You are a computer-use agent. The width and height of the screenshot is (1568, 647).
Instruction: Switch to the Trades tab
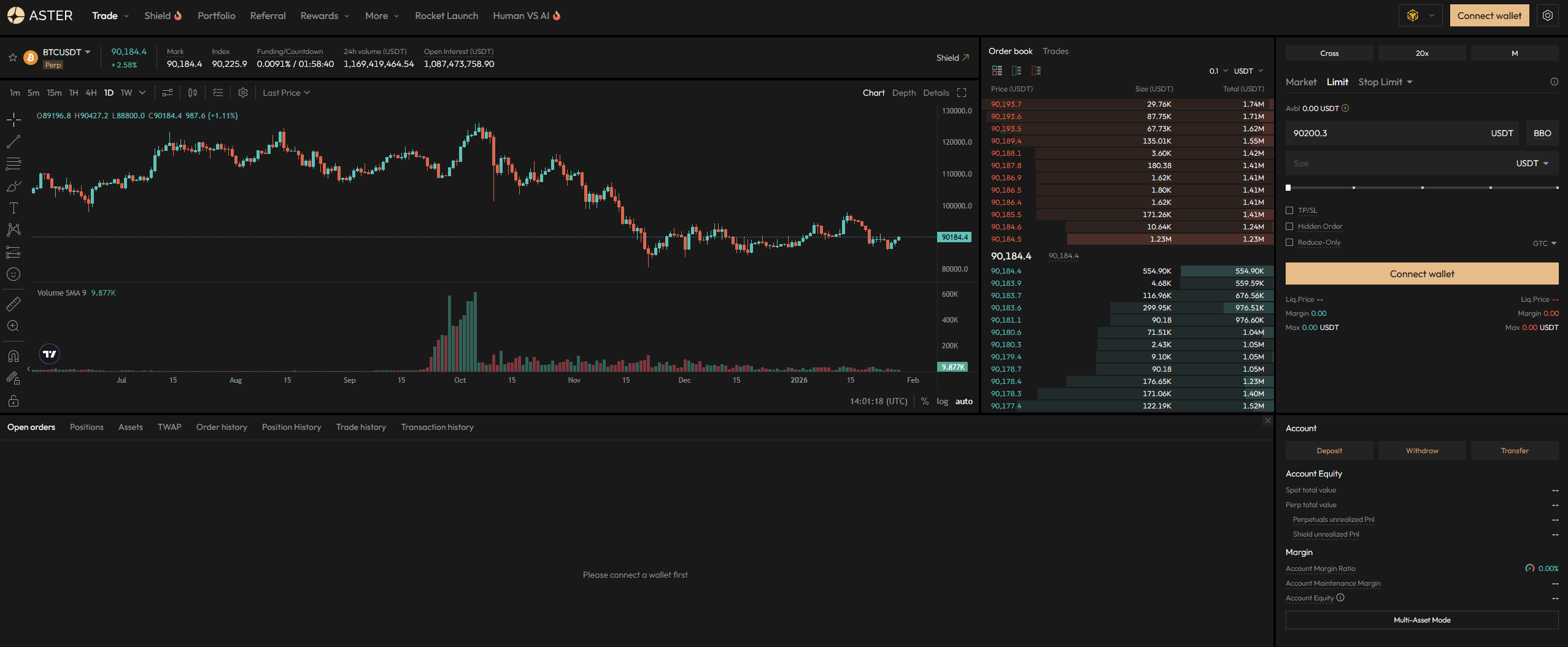1055,51
